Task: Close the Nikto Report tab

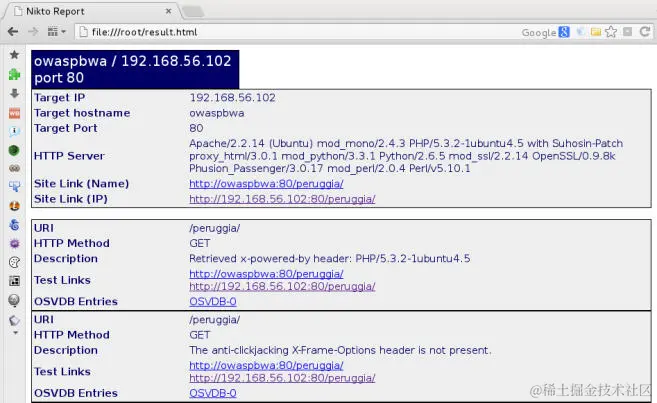Action: [x=168, y=11]
